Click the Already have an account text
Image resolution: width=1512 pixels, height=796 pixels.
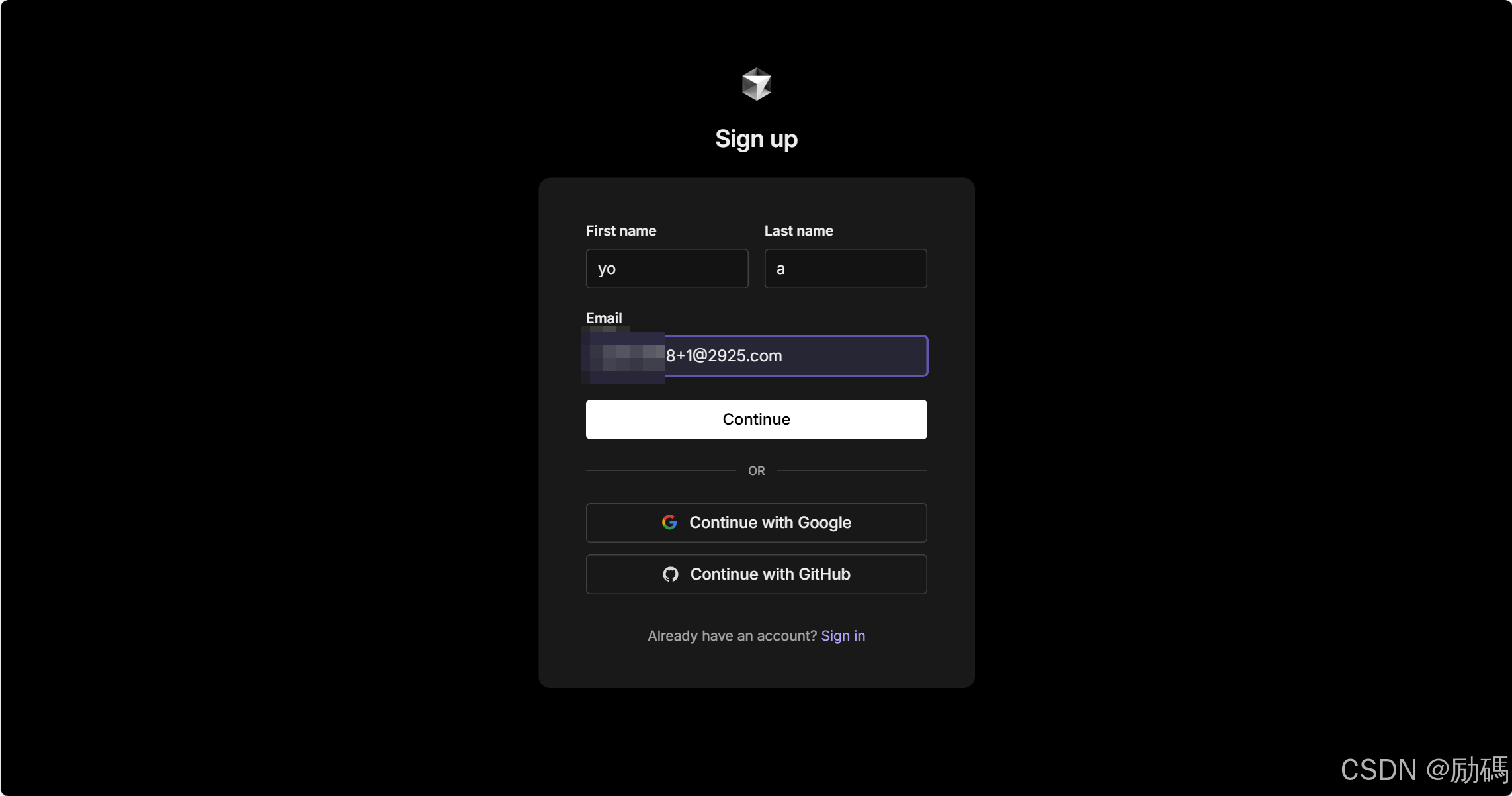pyautogui.click(x=732, y=636)
